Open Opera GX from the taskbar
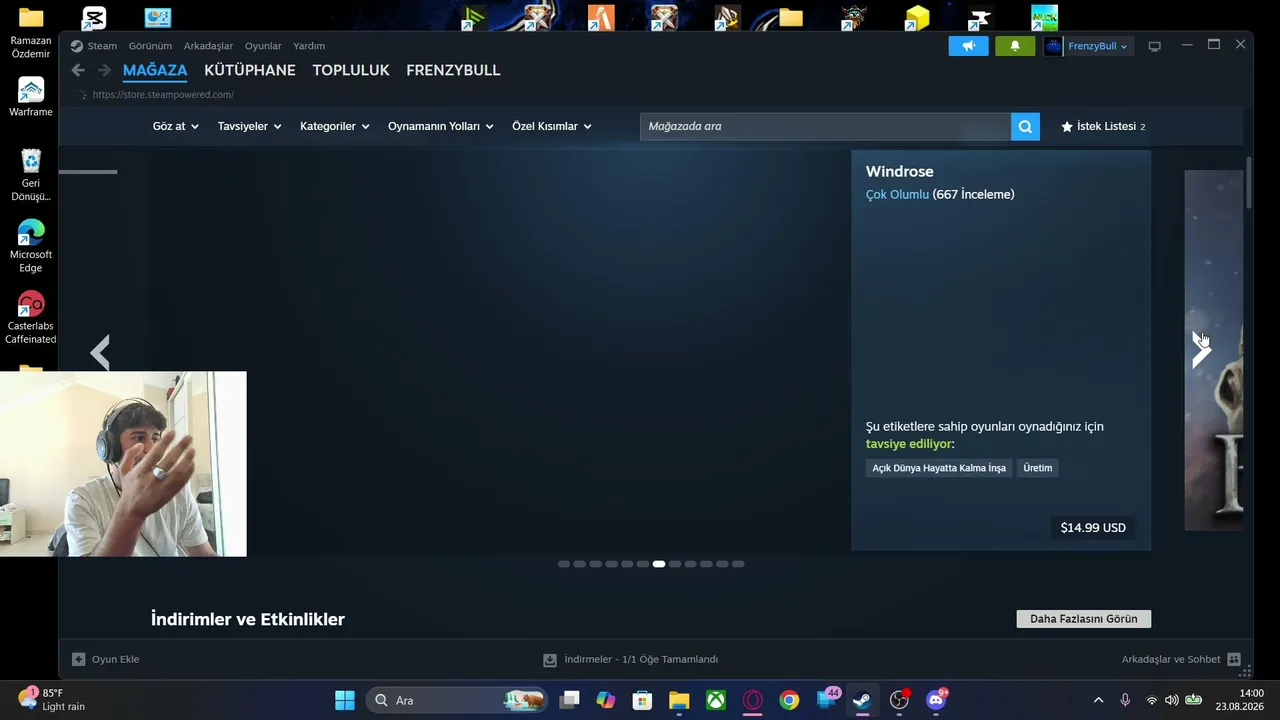 tap(753, 700)
